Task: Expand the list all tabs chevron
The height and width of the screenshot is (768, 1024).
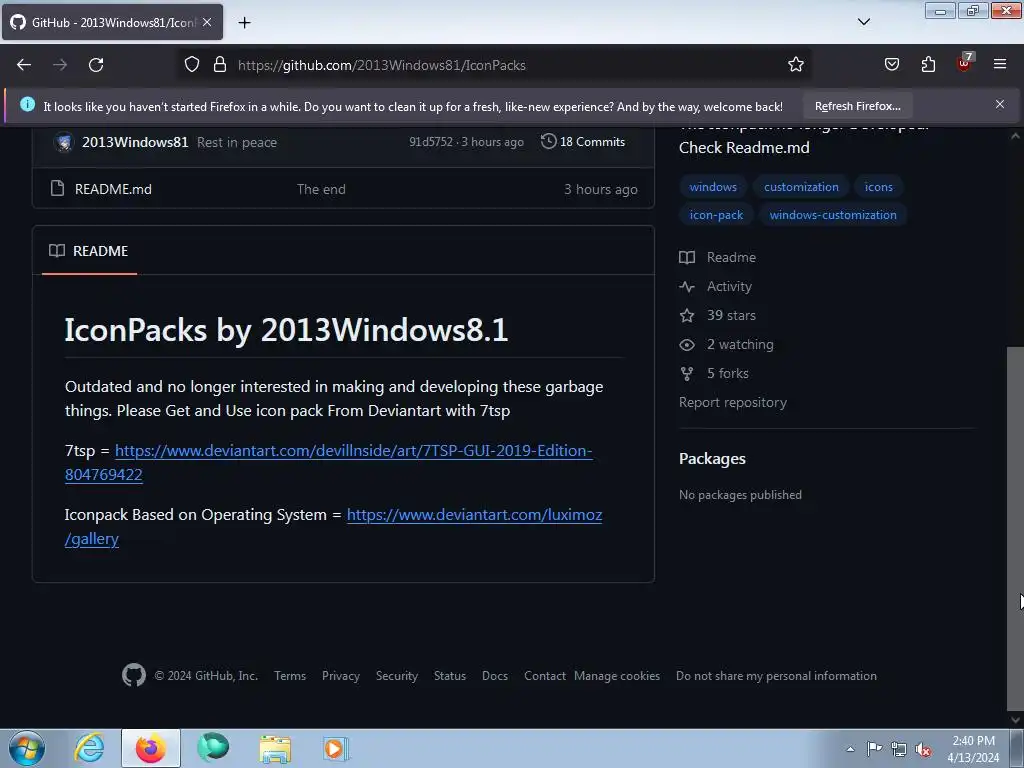Action: (863, 22)
